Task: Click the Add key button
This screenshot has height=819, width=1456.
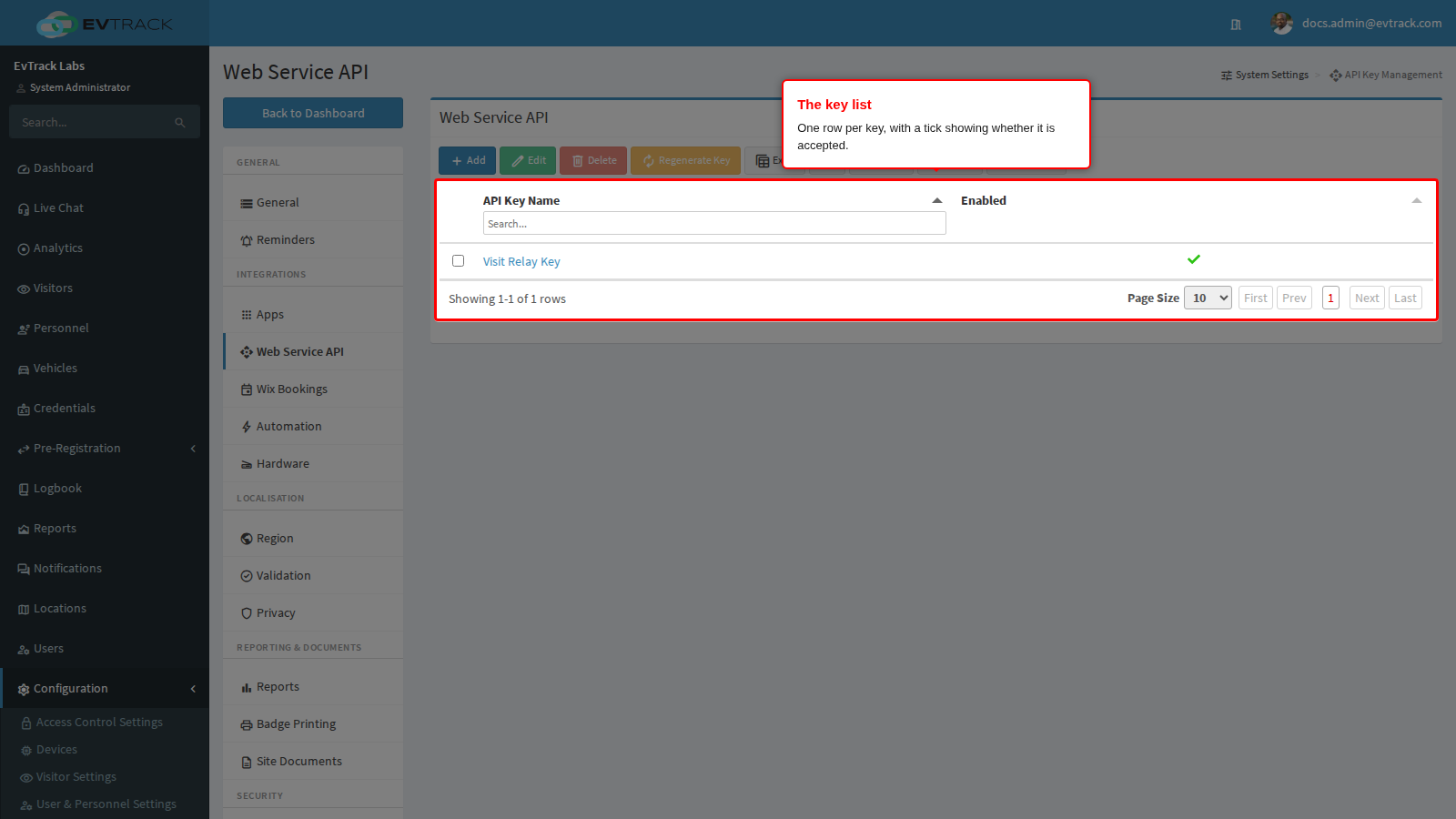Action: tap(467, 160)
